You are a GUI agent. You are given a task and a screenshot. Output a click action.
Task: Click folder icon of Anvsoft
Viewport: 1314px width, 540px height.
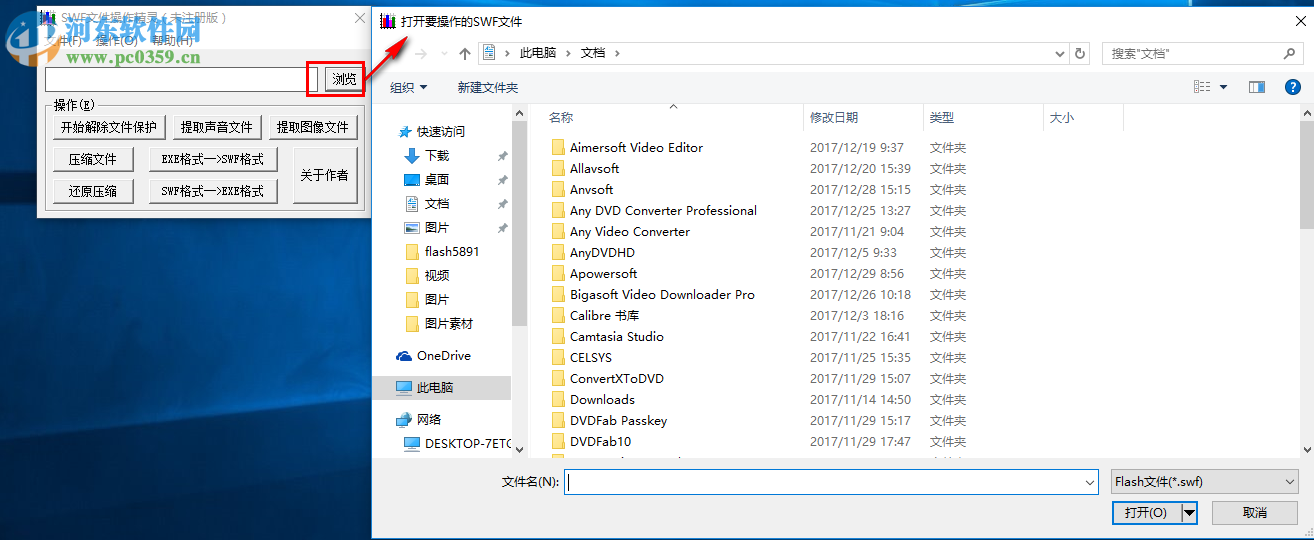(x=559, y=189)
